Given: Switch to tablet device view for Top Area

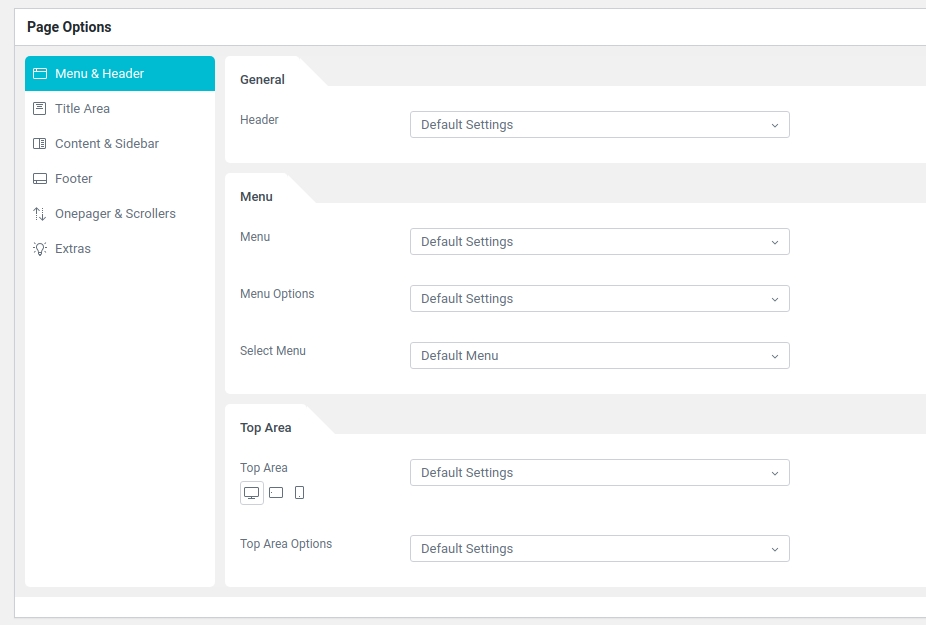Looking at the screenshot, I should [276, 493].
